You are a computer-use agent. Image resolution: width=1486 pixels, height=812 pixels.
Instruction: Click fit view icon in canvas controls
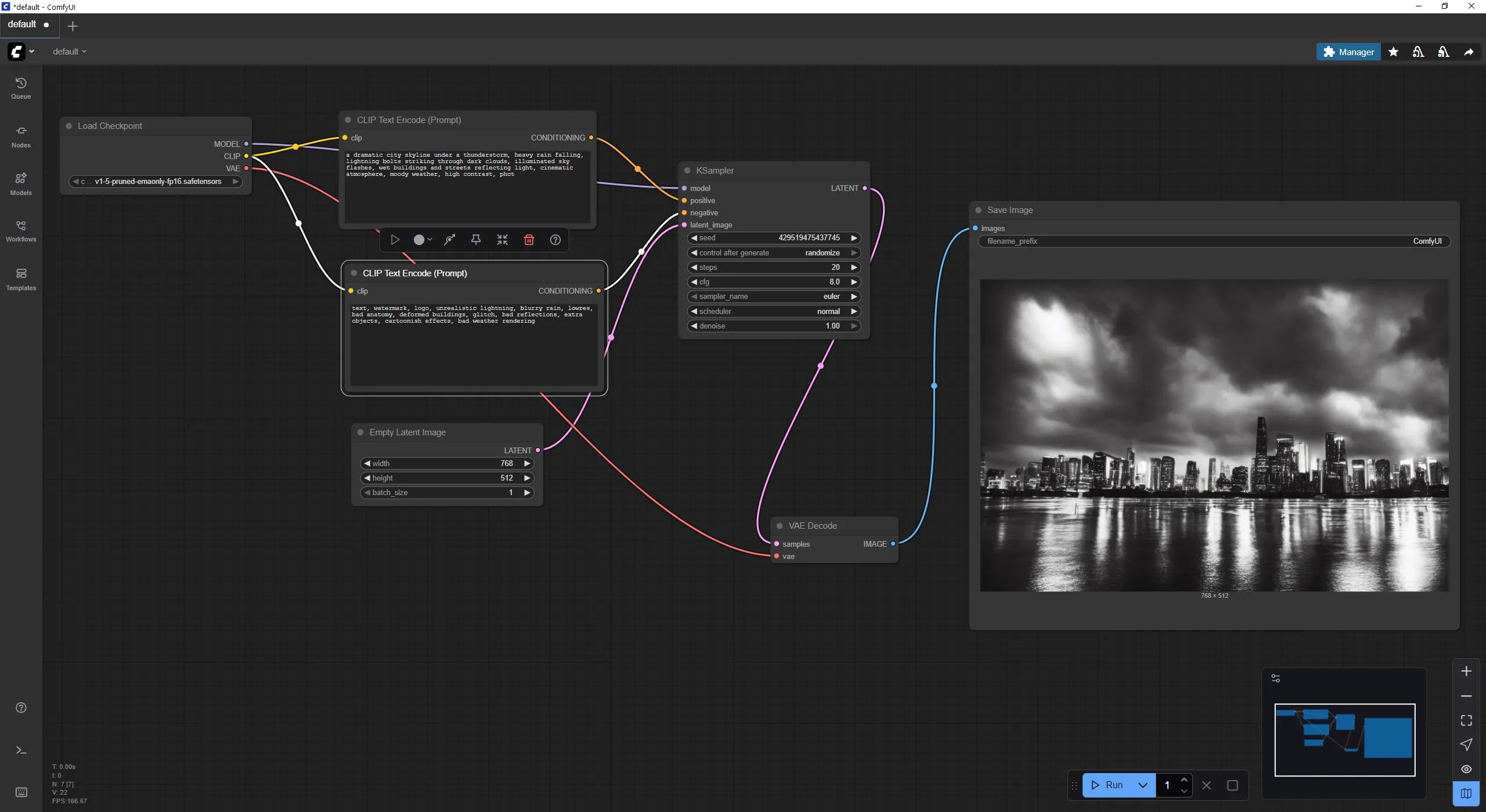(x=1466, y=720)
